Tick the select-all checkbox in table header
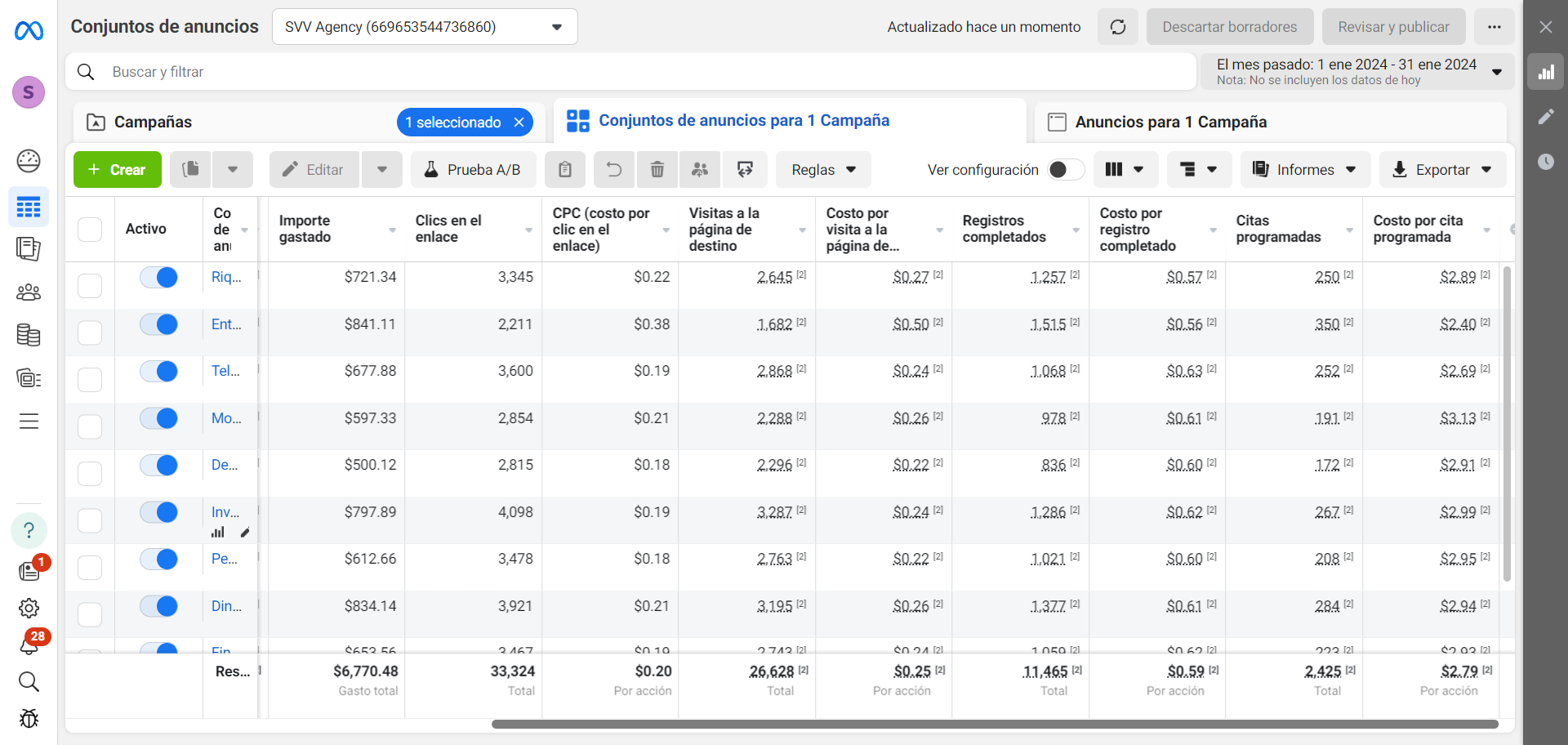Image resolution: width=1568 pixels, height=745 pixels. click(x=90, y=230)
